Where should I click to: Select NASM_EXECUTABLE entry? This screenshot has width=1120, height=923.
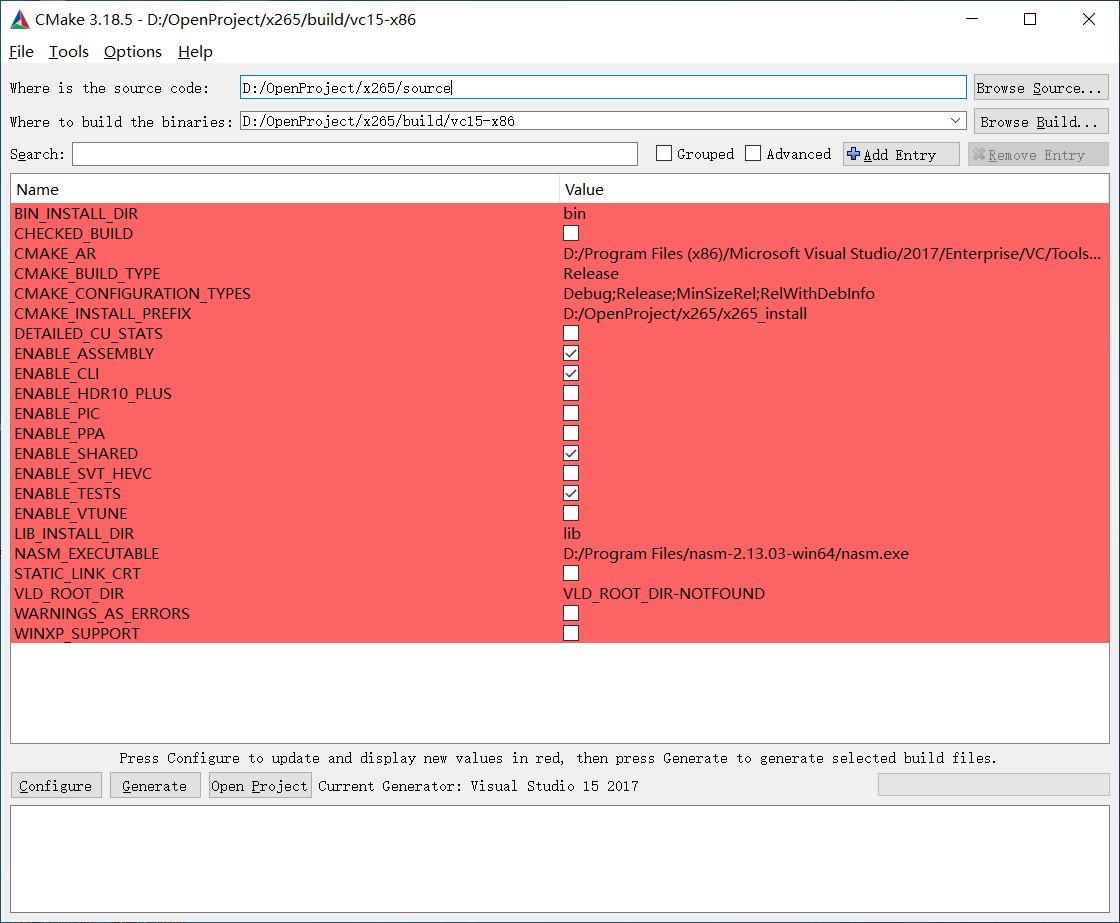(87, 554)
